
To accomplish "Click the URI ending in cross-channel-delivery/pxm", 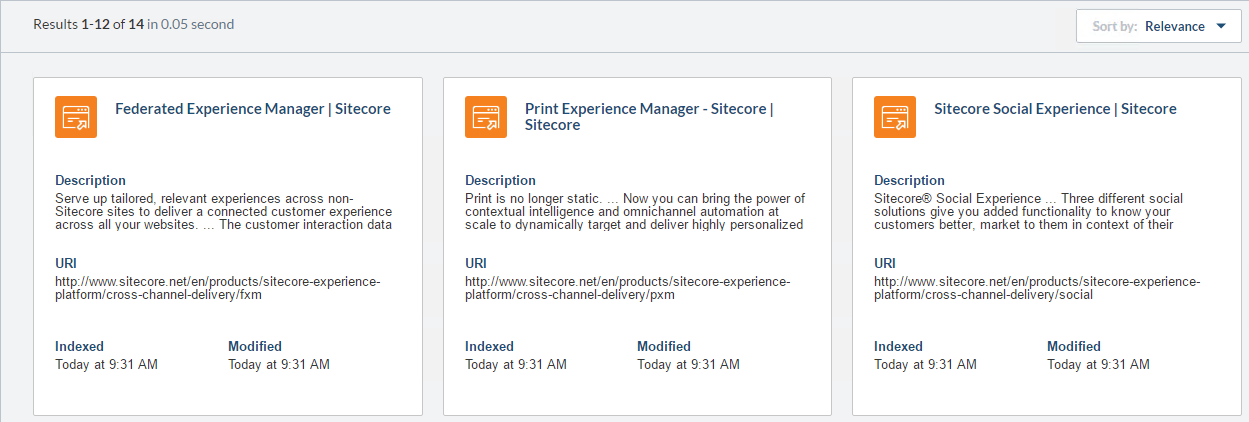I will tap(628, 288).
